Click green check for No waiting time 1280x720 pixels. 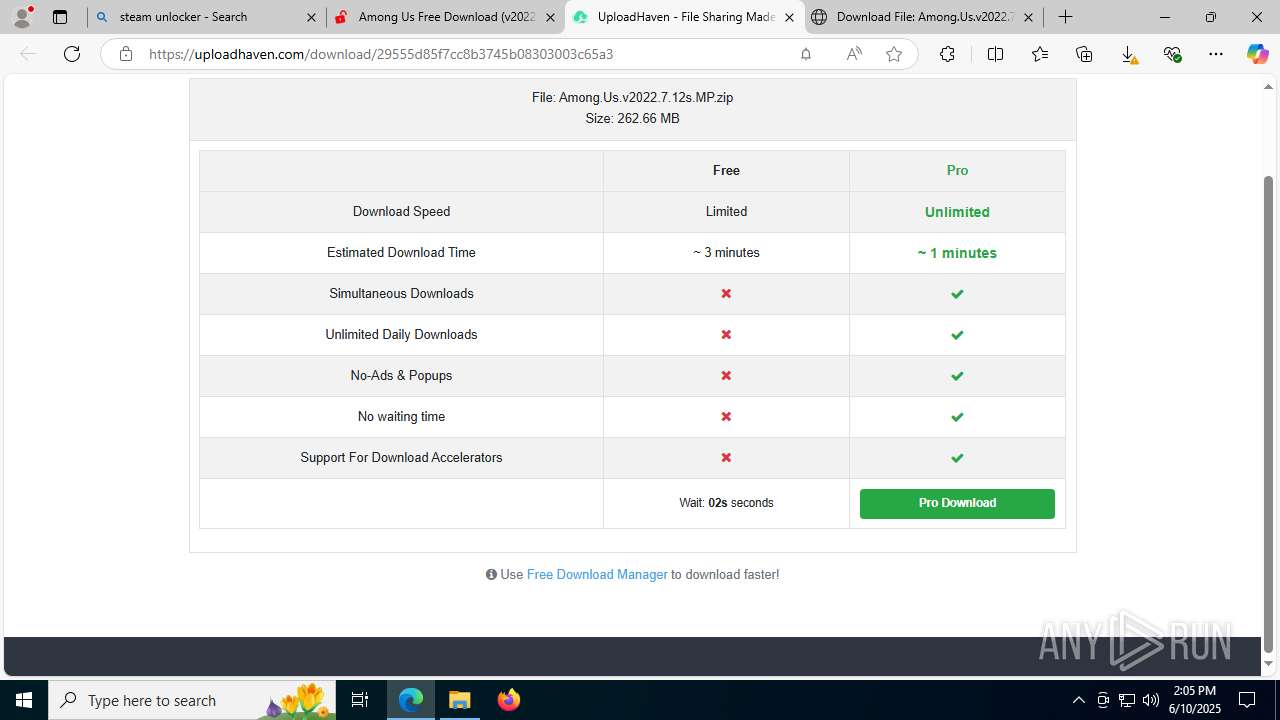(x=957, y=417)
